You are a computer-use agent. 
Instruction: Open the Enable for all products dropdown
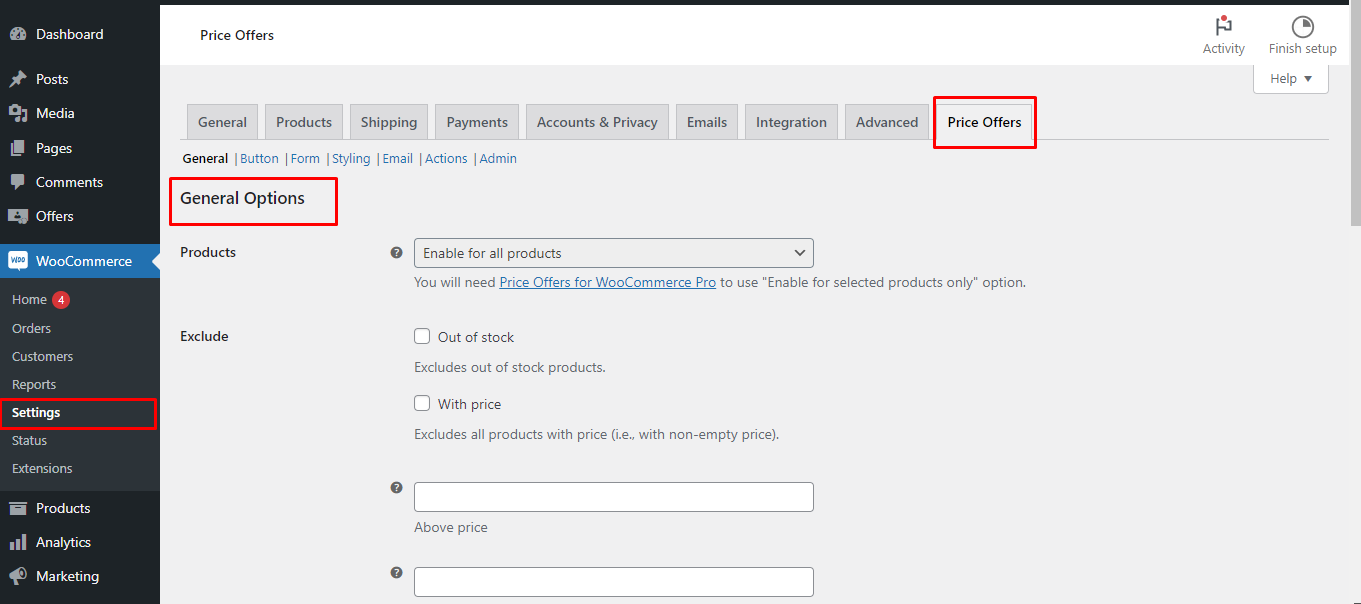tap(614, 253)
